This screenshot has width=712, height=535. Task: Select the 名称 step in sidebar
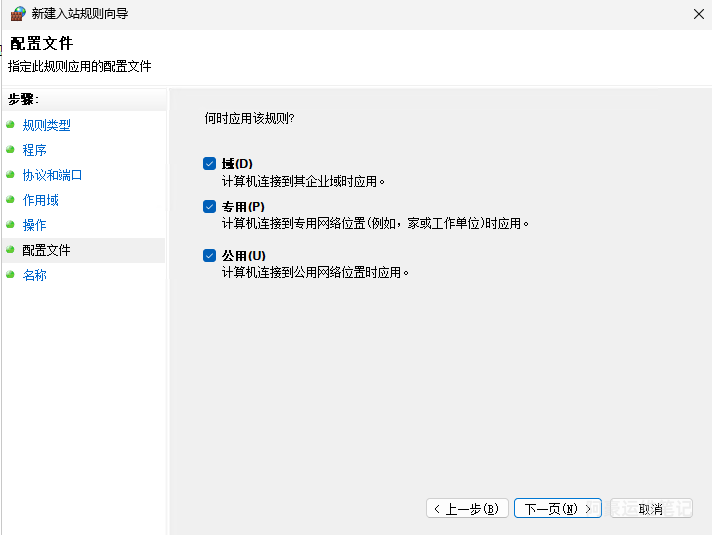(35, 275)
